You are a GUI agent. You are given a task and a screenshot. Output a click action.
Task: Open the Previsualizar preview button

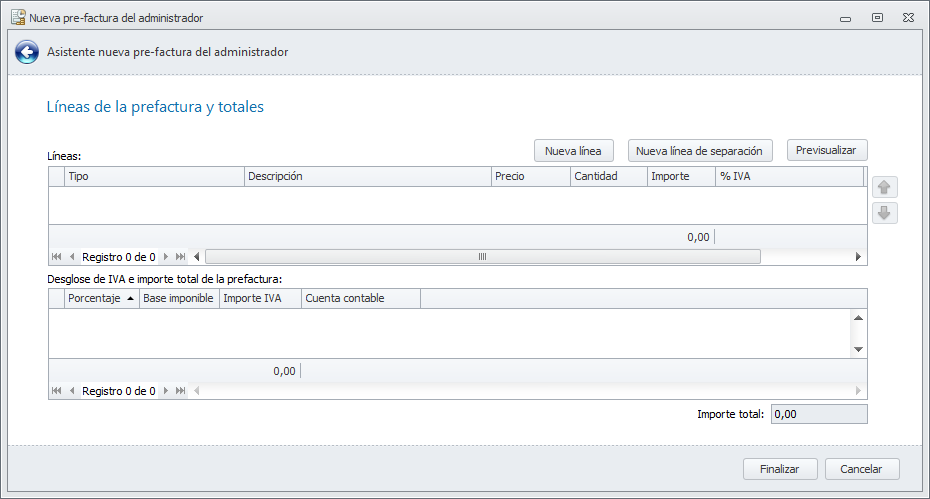click(x=827, y=150)
